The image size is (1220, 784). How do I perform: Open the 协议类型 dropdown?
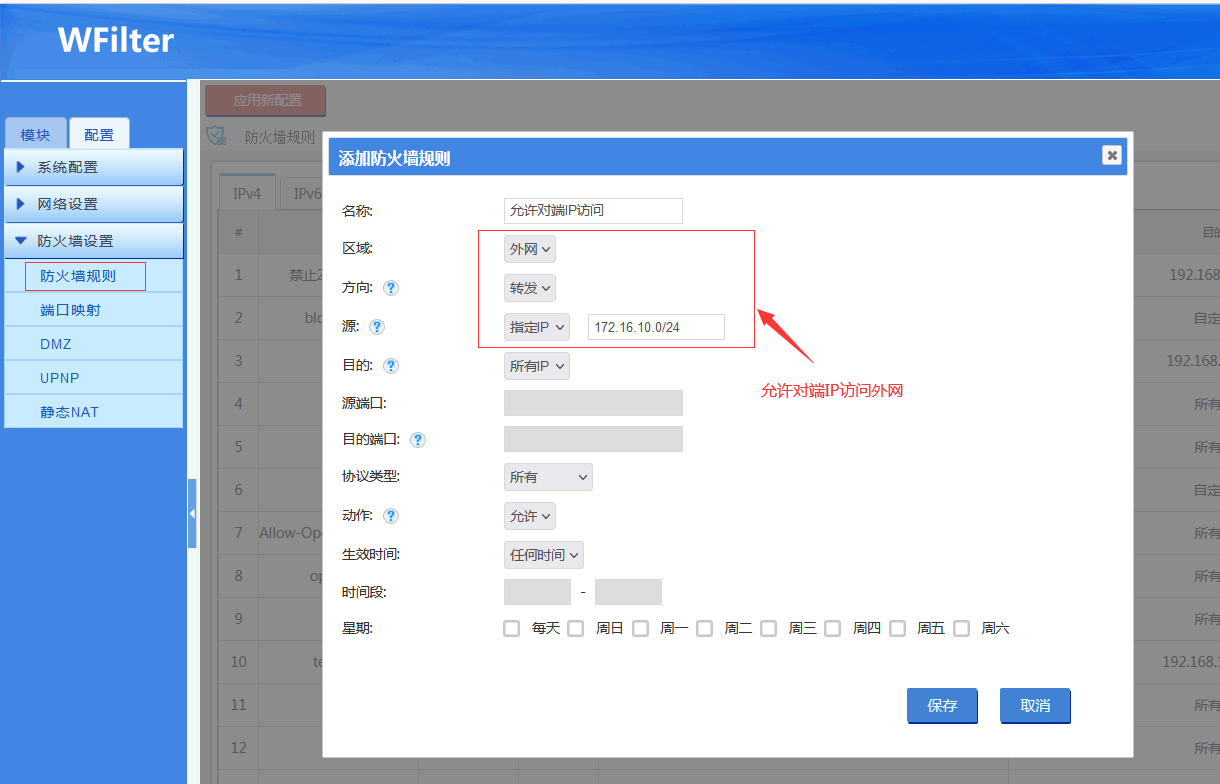[548, 477]
